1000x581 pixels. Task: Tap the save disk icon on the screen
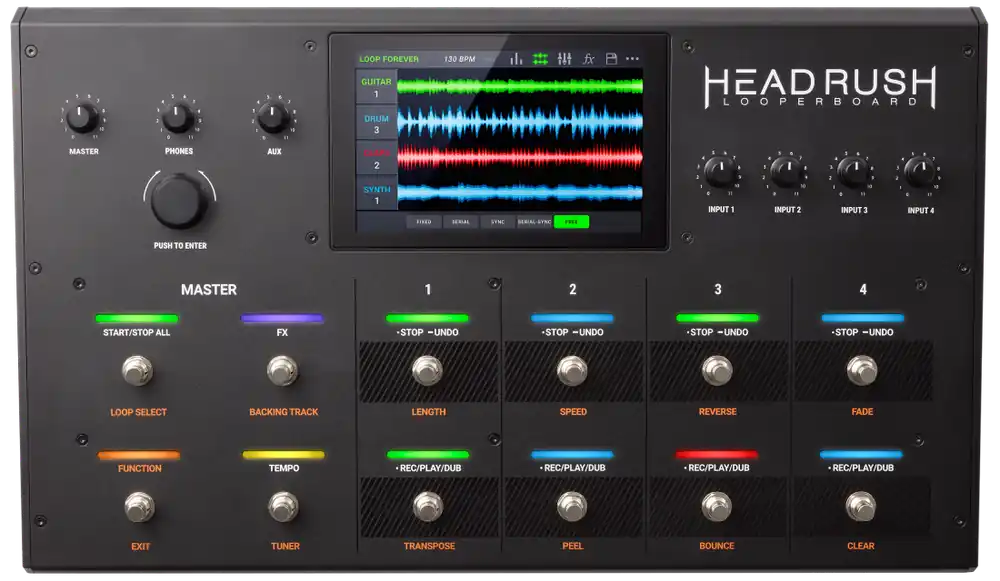(611, 59)
